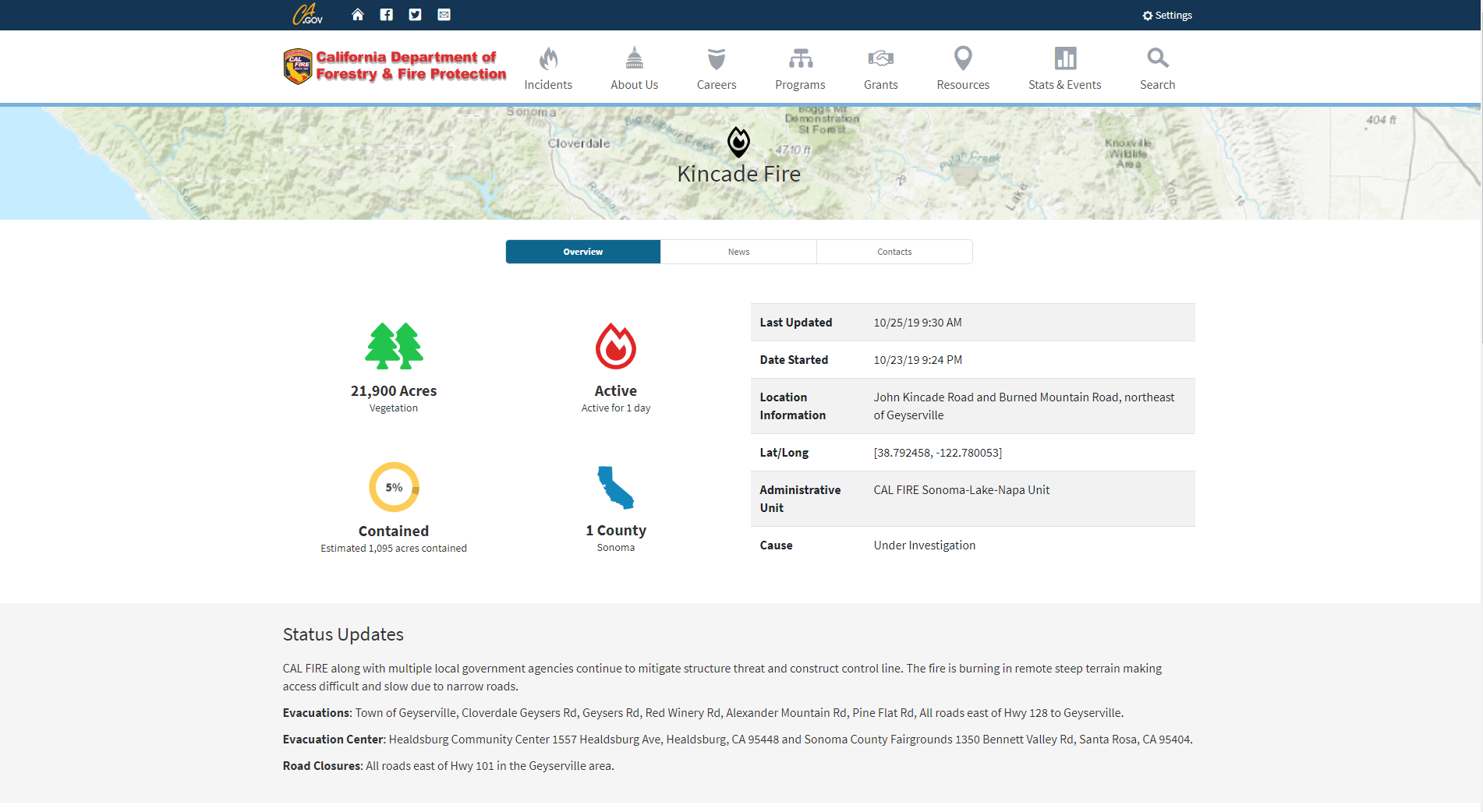The height and width of the screenshot is (812, 1483).
Task: Click Last Updated value 10/25/19 9:30 AM
Action: 918,323
